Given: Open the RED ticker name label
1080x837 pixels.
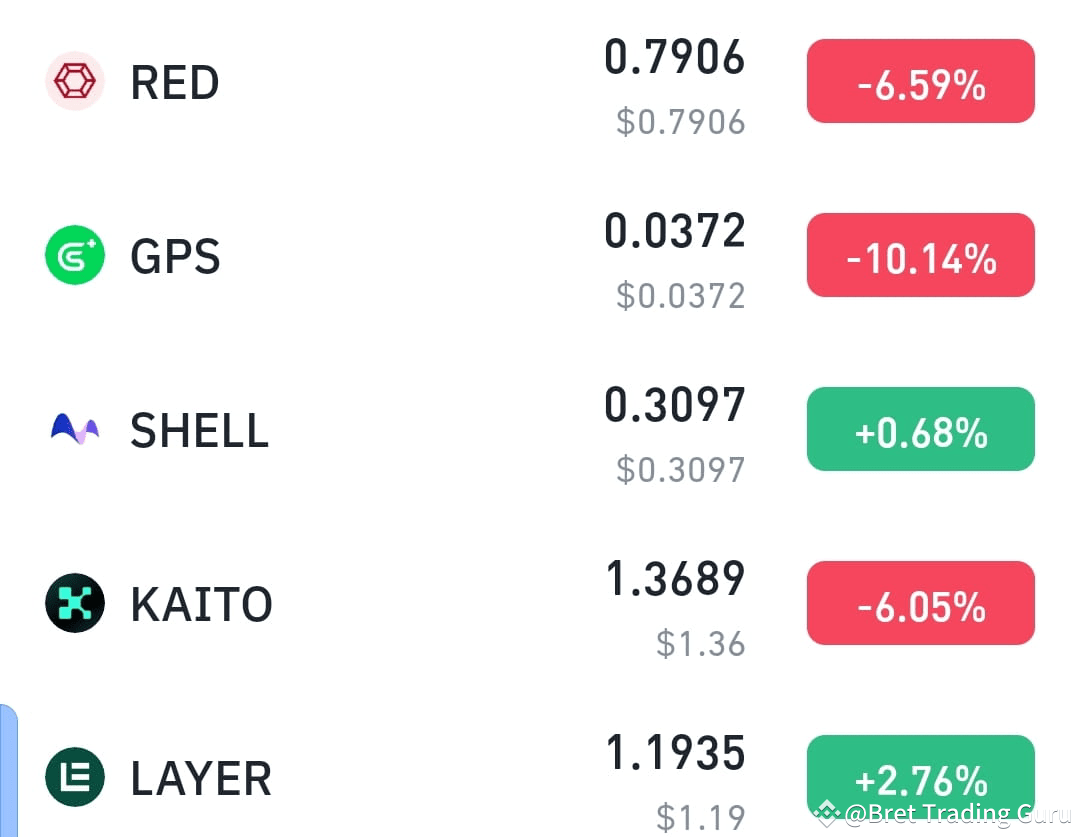Looking at the screenshot, I should click(x=174, y=82).
